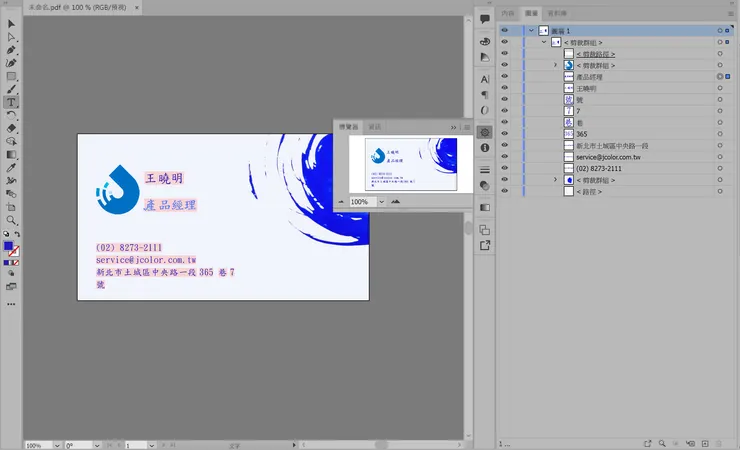Select the Rectangle tool
Viewport: 740px width, 450px height.
click(x=11, y=76)
